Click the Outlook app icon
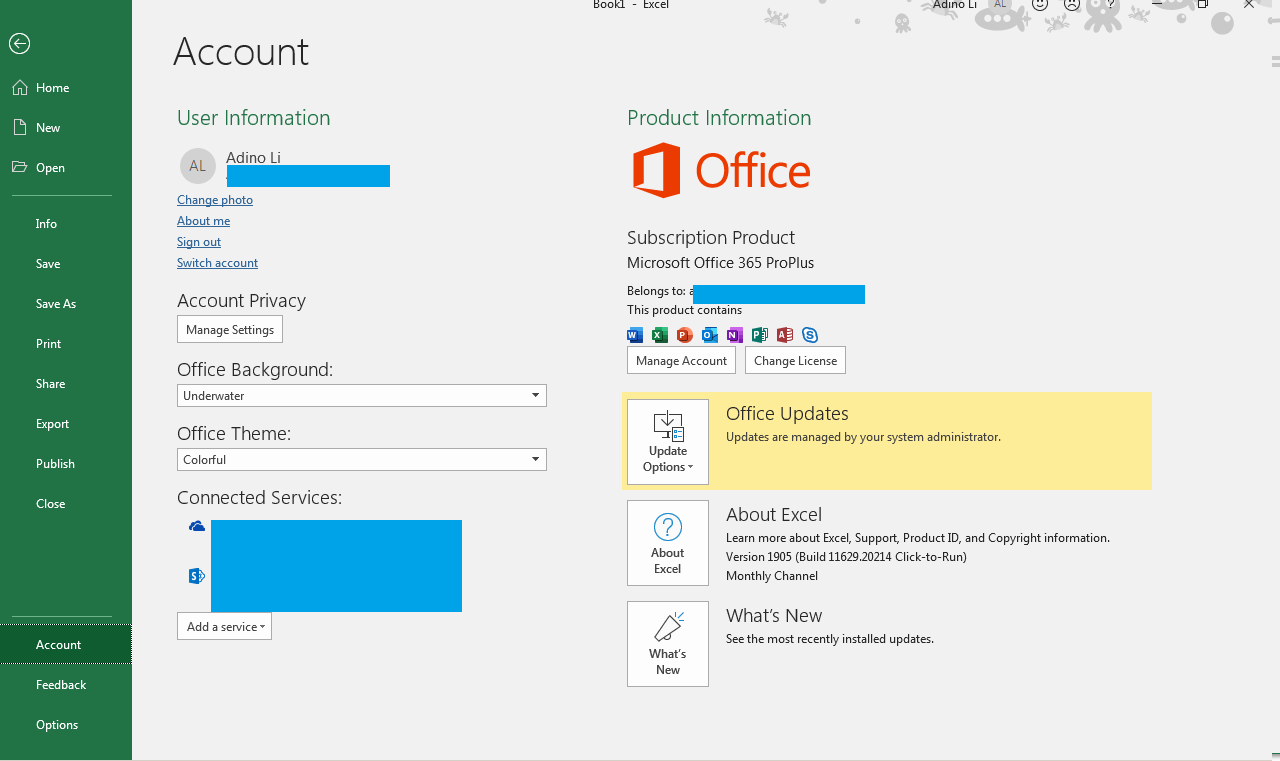This screenshot has height=761, width=1280. point(710,335)
